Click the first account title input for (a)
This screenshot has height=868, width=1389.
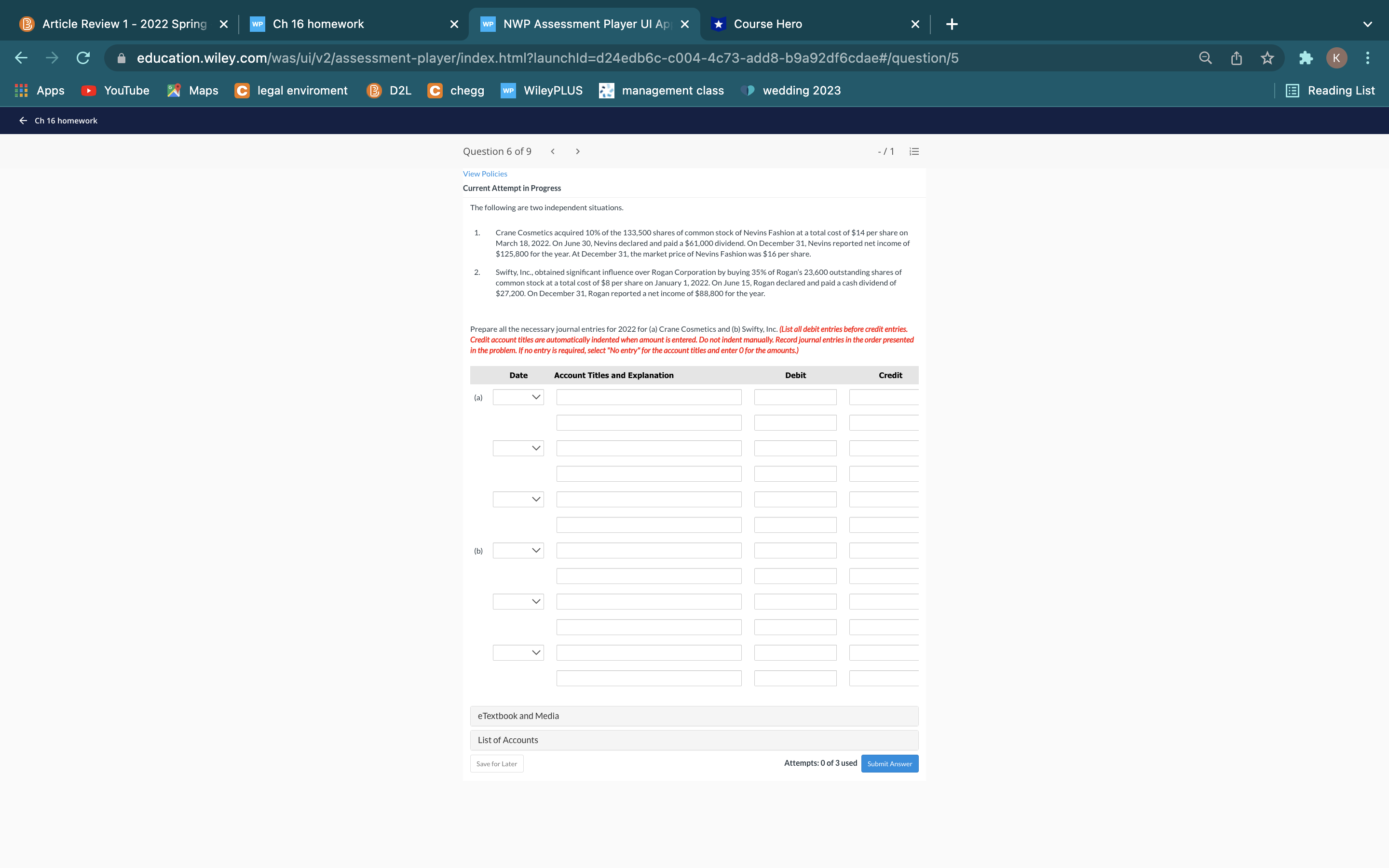click(x=649, y=397)
